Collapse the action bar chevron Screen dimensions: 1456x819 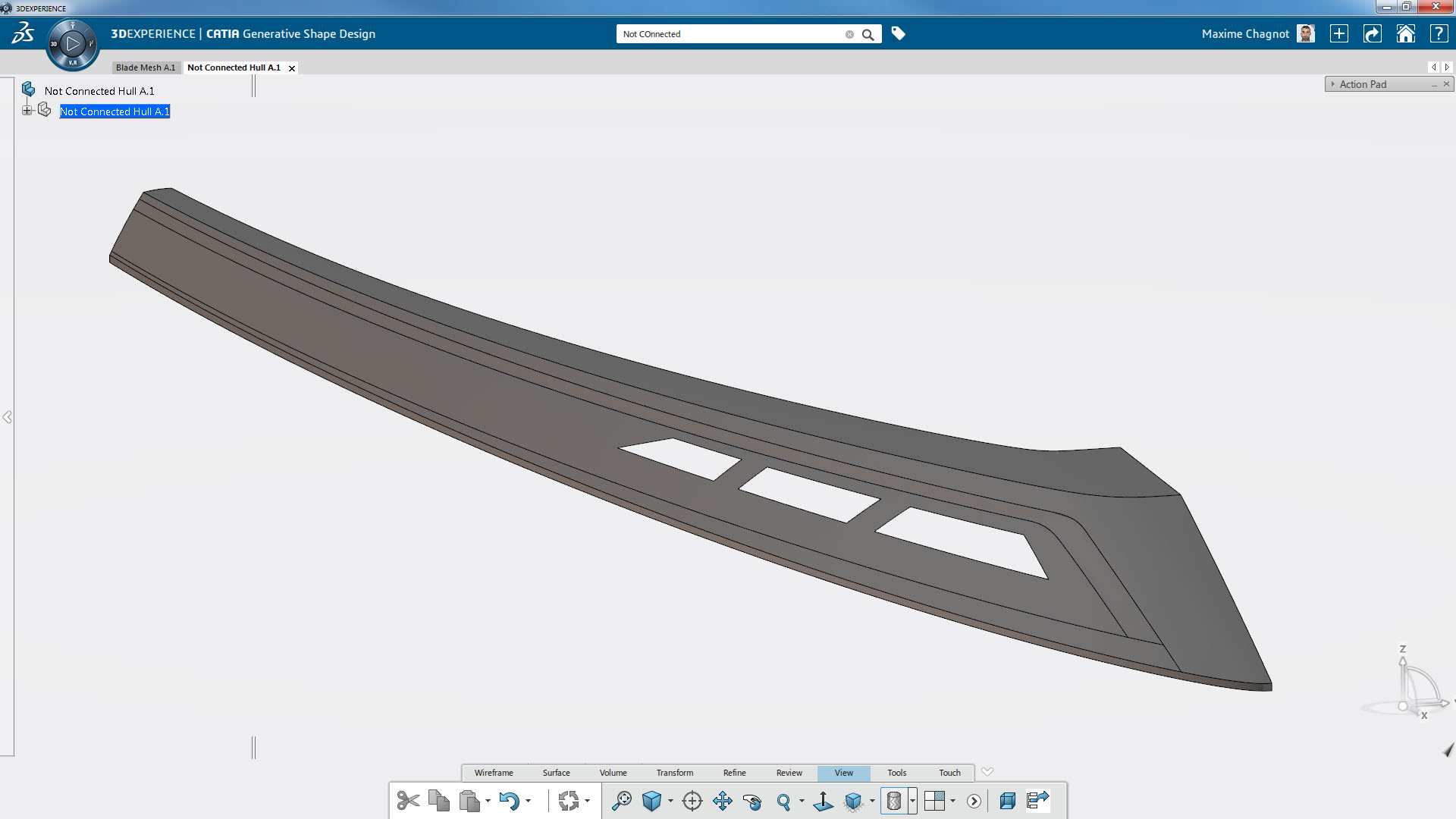(x=987, y=772)
